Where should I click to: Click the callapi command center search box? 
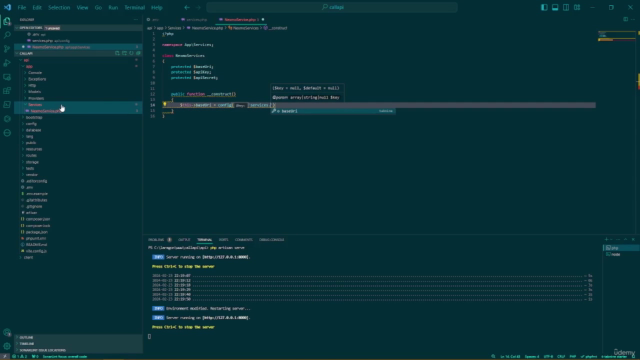coord(332,7)
